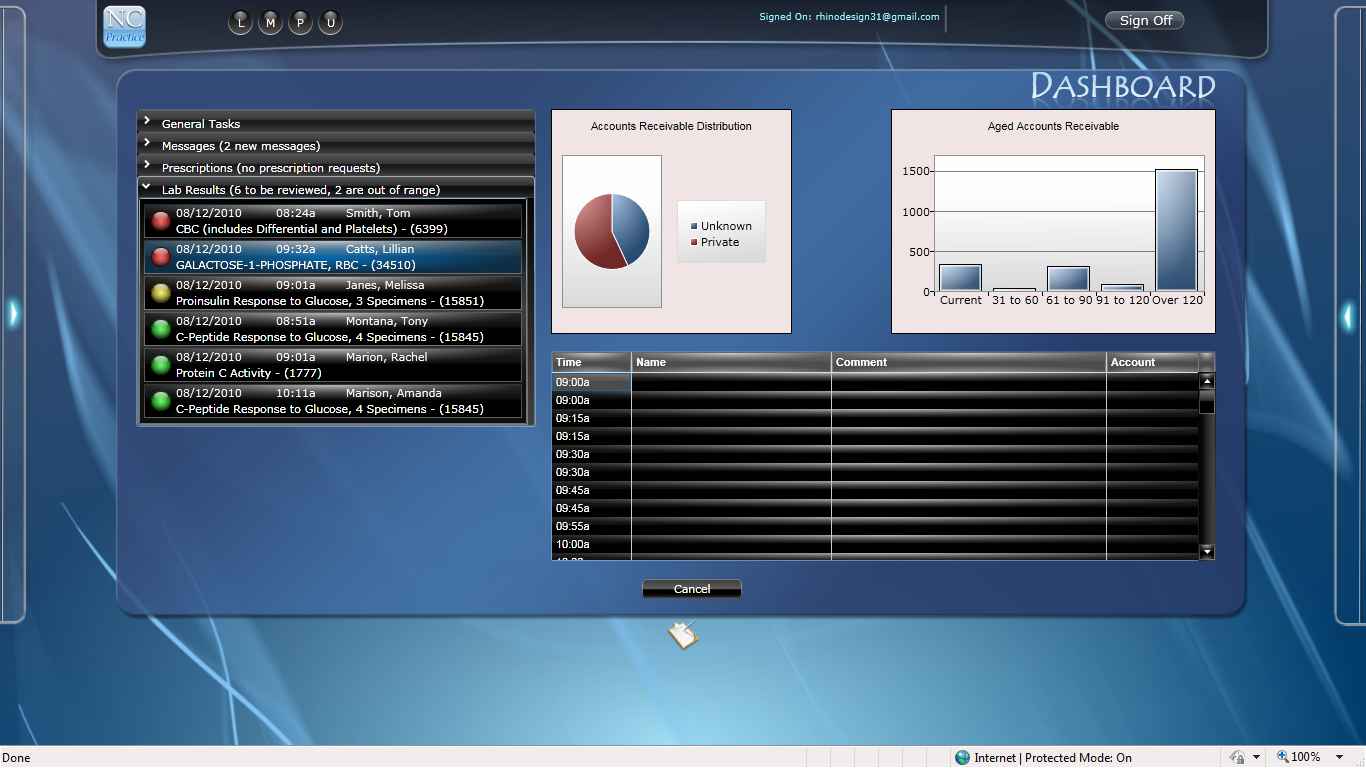Expand the Prescriptions section

pyautogui.click(x=336, y=167)
